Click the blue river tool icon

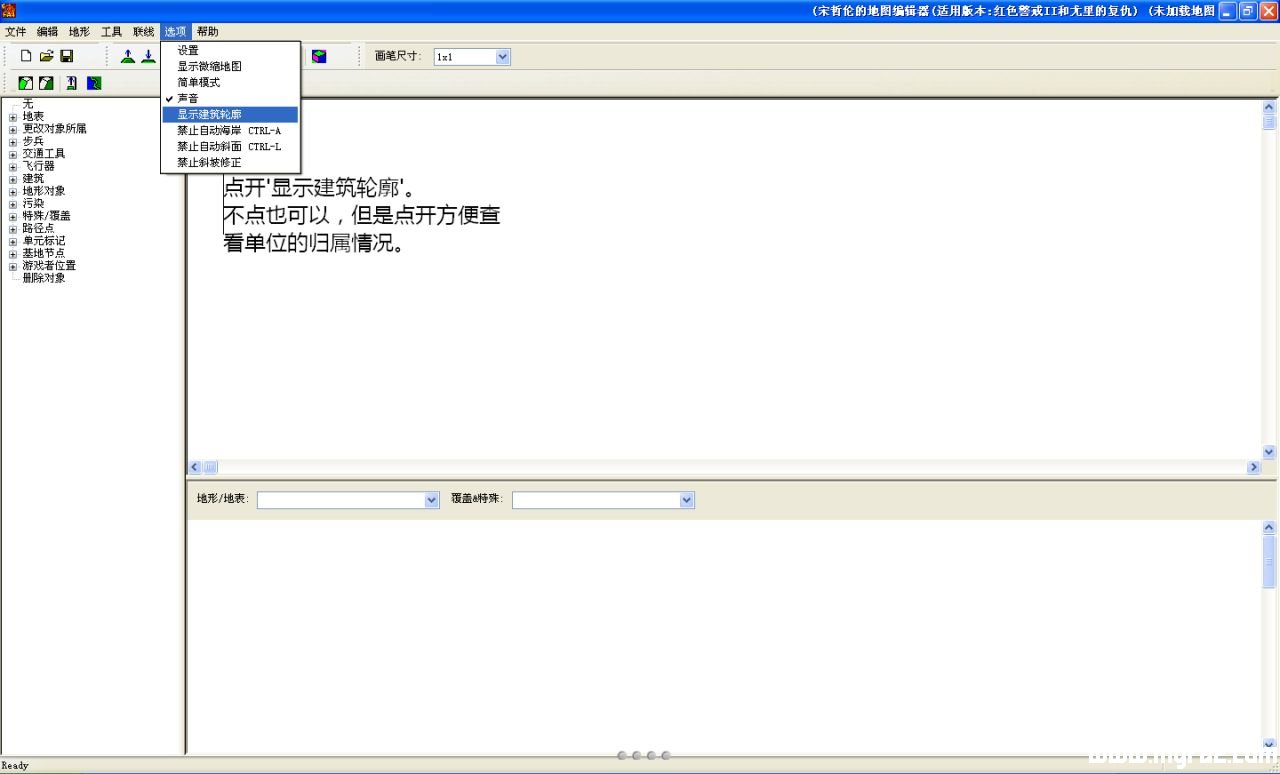pyautogui.click(x=94, y=83)
